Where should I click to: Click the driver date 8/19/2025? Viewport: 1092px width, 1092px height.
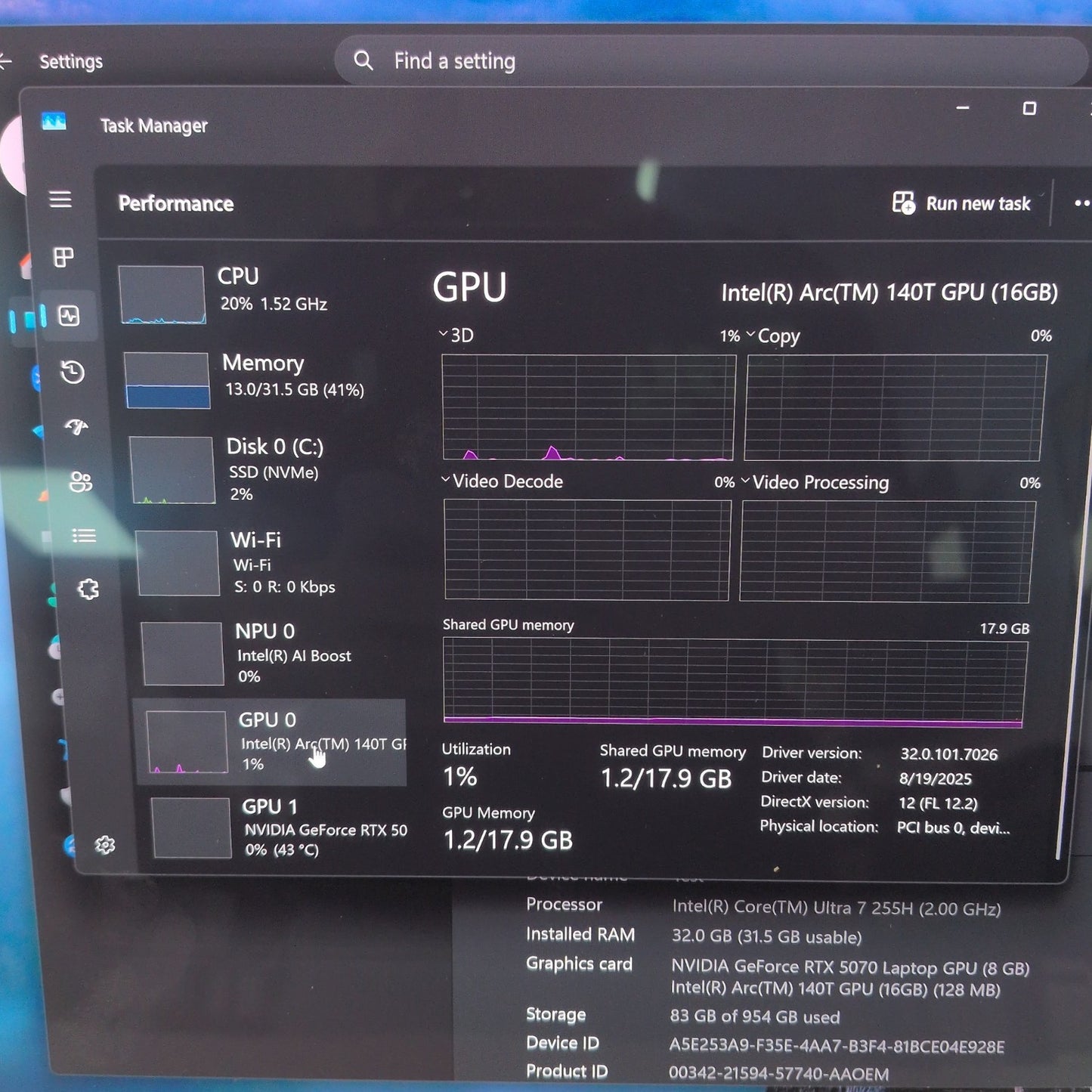pos(936,778)
